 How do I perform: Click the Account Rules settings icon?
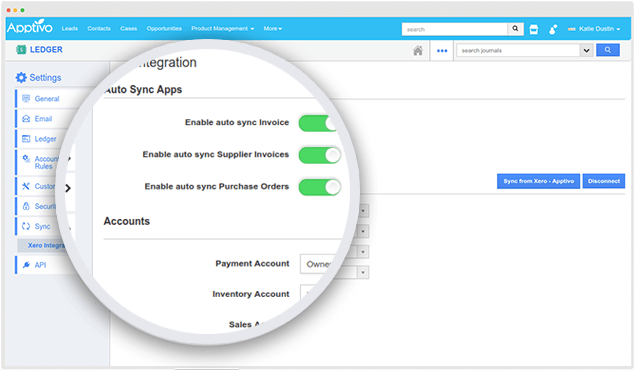(26, 159)
